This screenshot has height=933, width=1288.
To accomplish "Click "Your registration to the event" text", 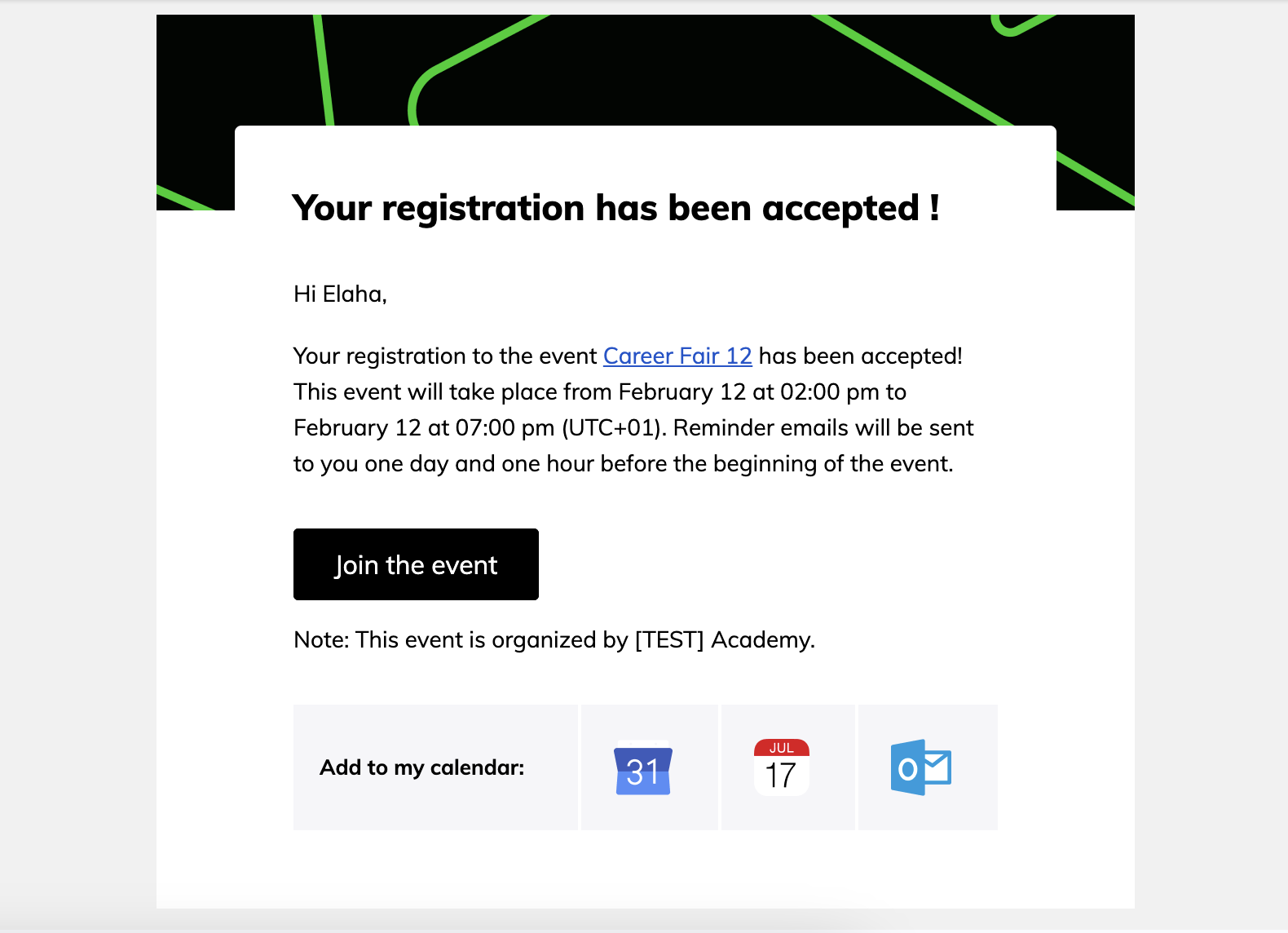I will pos(445,356).
